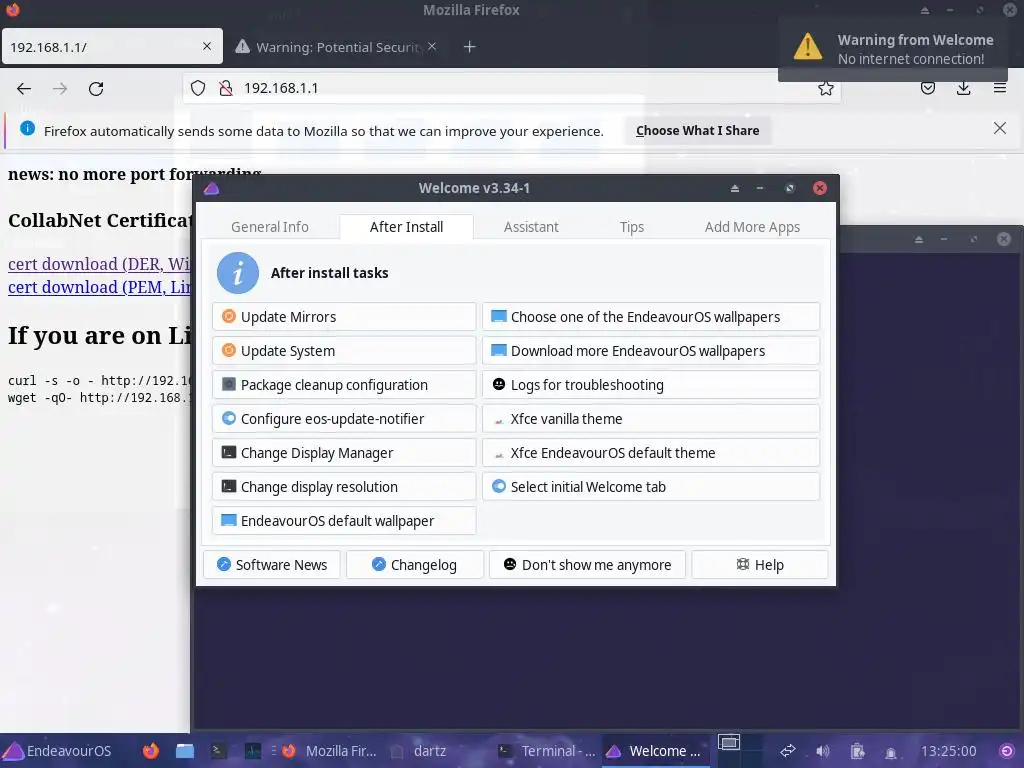
Task: Open Logs for troubleshooting
Action: point(651,385)
